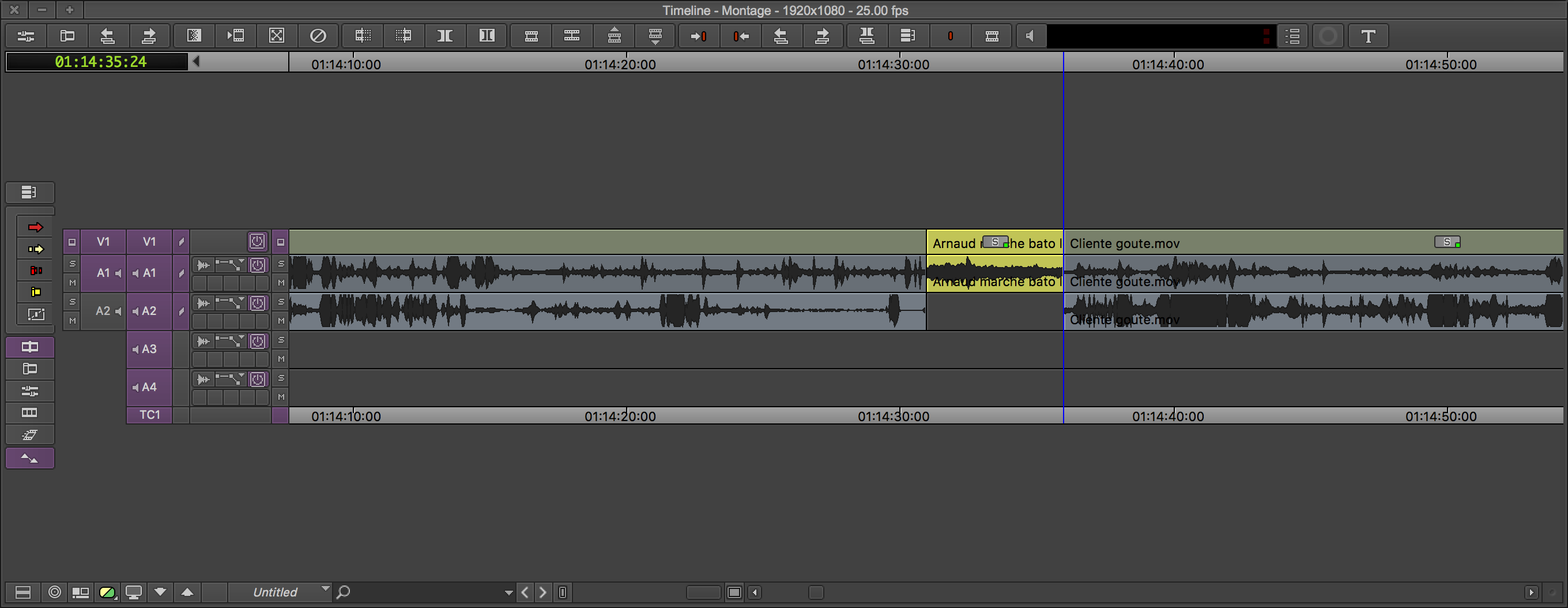Open the Title tool with T icon
This screenshot has width=1568, height=608.
[x=1368, y=36]
